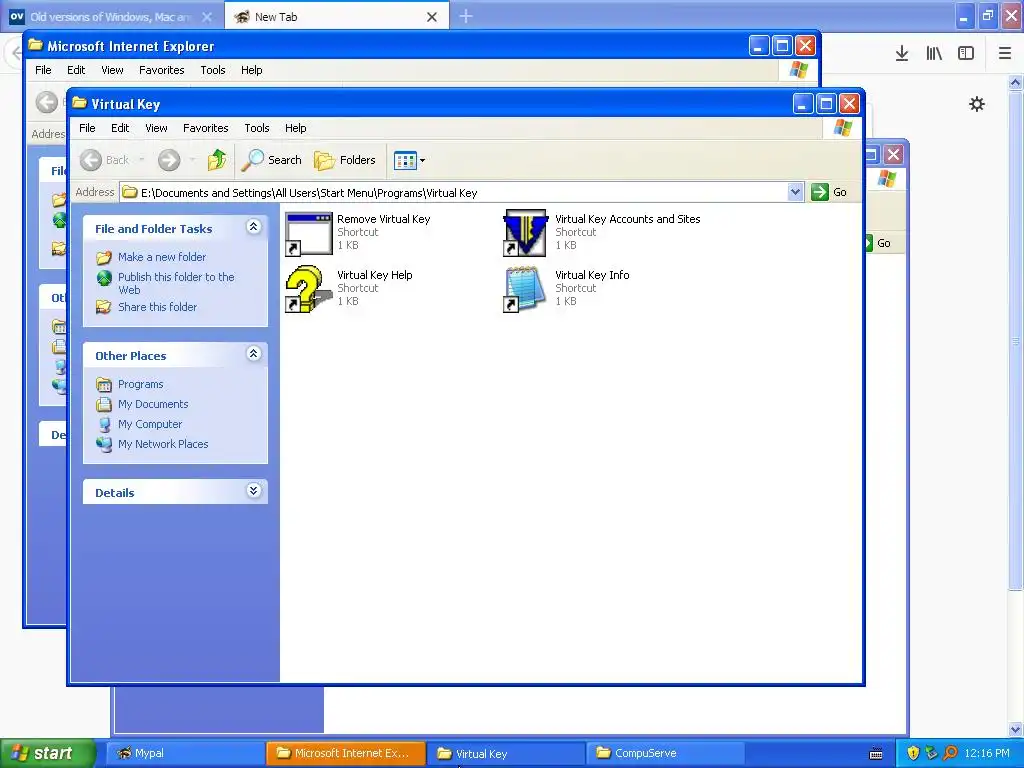Click the orange magnifier tray icon
This screenshot has width=1024, height=768.
[950, 753]
